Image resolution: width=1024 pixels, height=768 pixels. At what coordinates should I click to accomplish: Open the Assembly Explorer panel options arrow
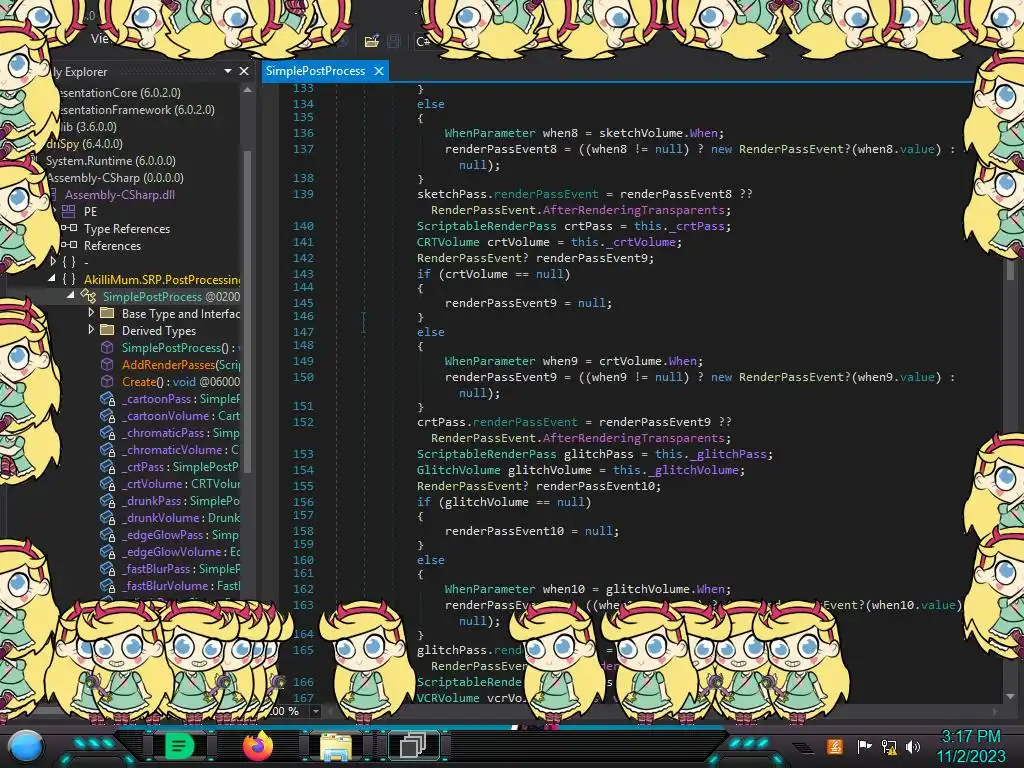pyautogui.click(x=228, y=71)
